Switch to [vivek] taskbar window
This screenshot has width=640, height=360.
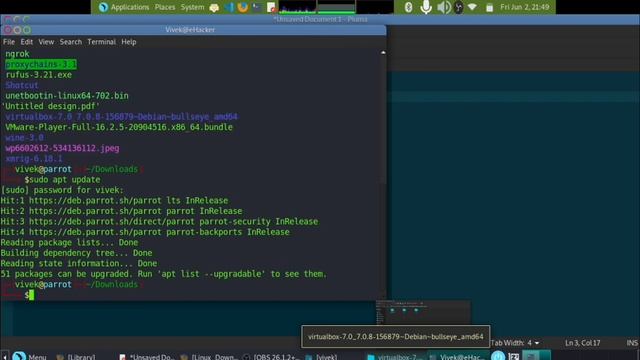322,356
